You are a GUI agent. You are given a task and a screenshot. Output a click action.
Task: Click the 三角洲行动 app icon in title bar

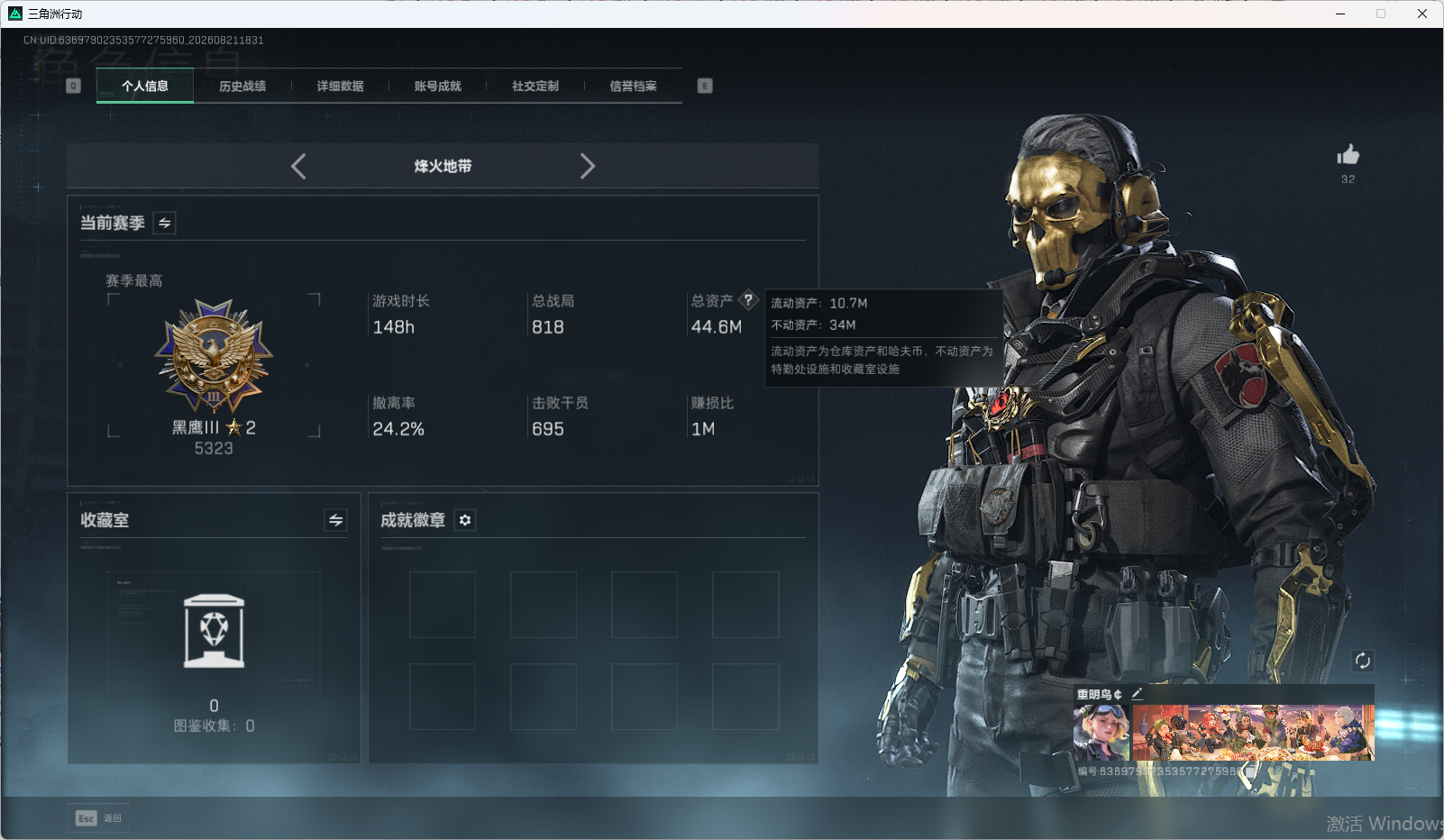tap(15, 14)
